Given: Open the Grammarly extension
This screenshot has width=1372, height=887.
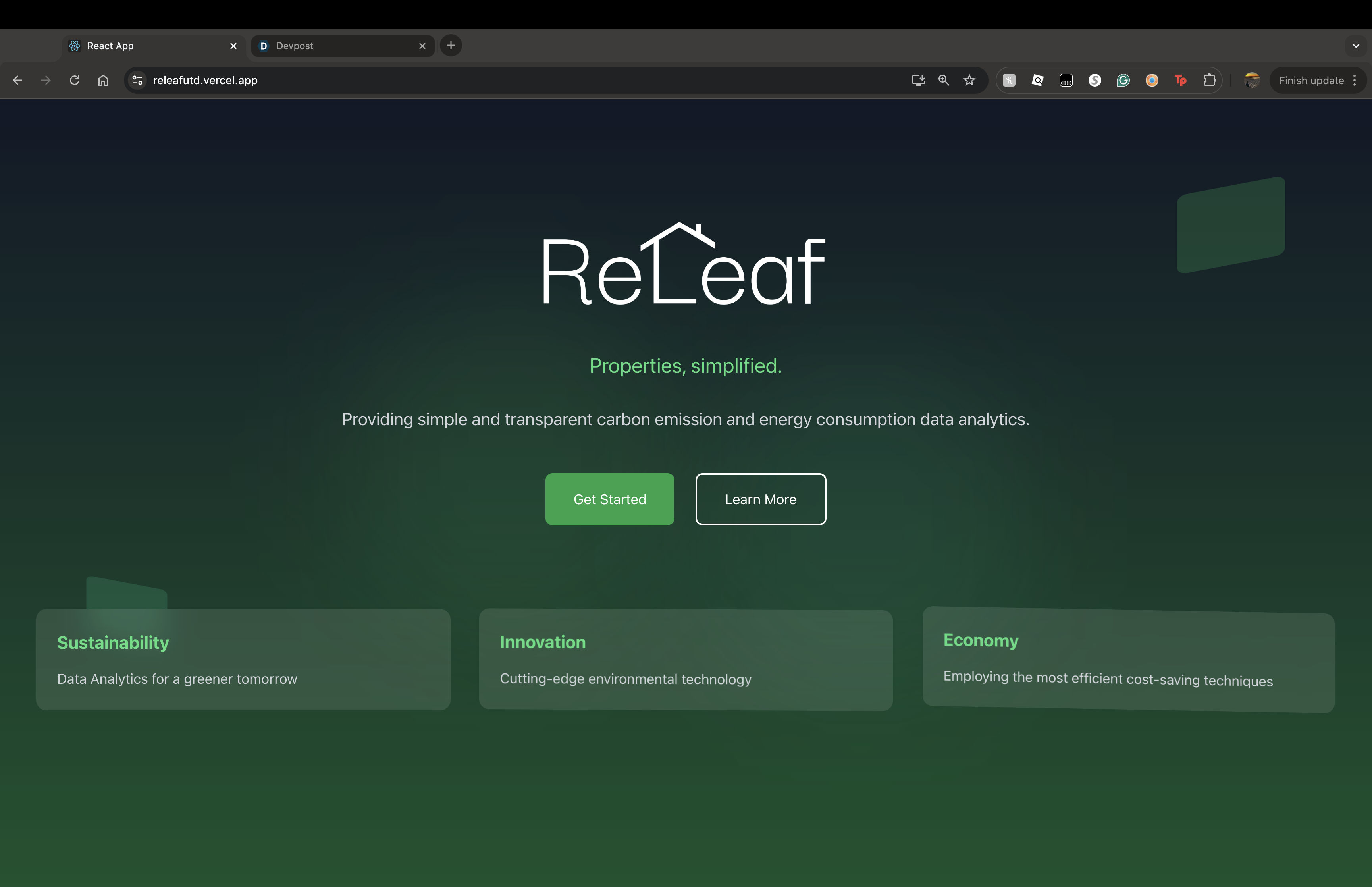Looking at the screenshot, I should (x=1123, y=81).
